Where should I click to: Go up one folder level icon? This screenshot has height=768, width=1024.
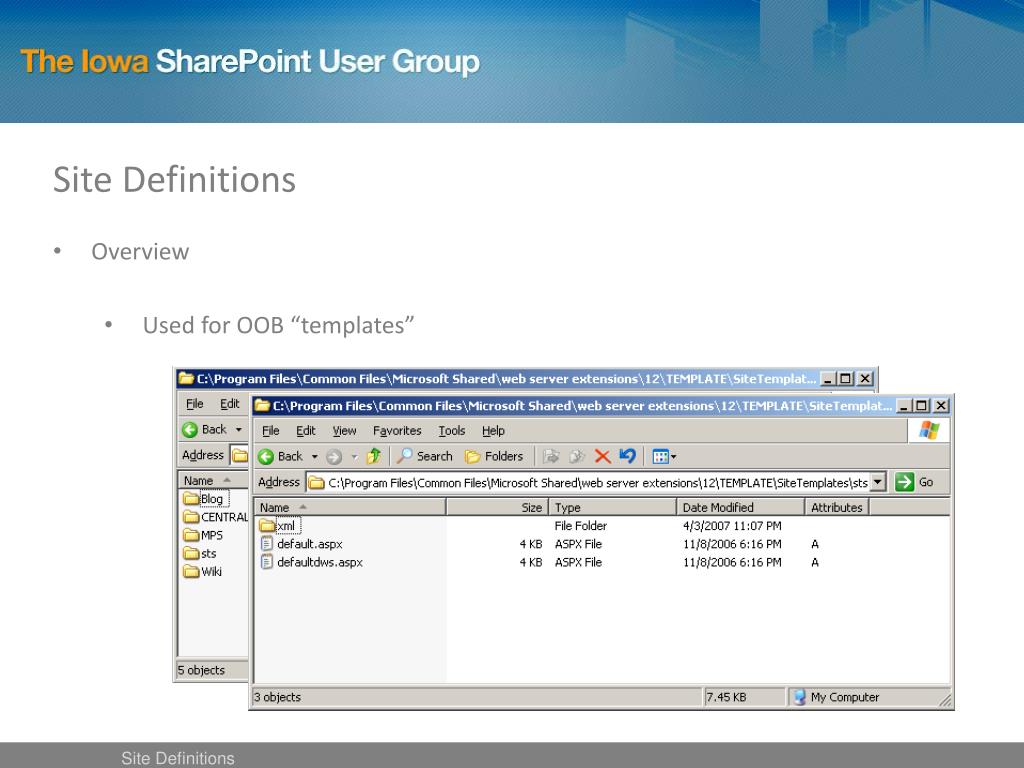374,456
